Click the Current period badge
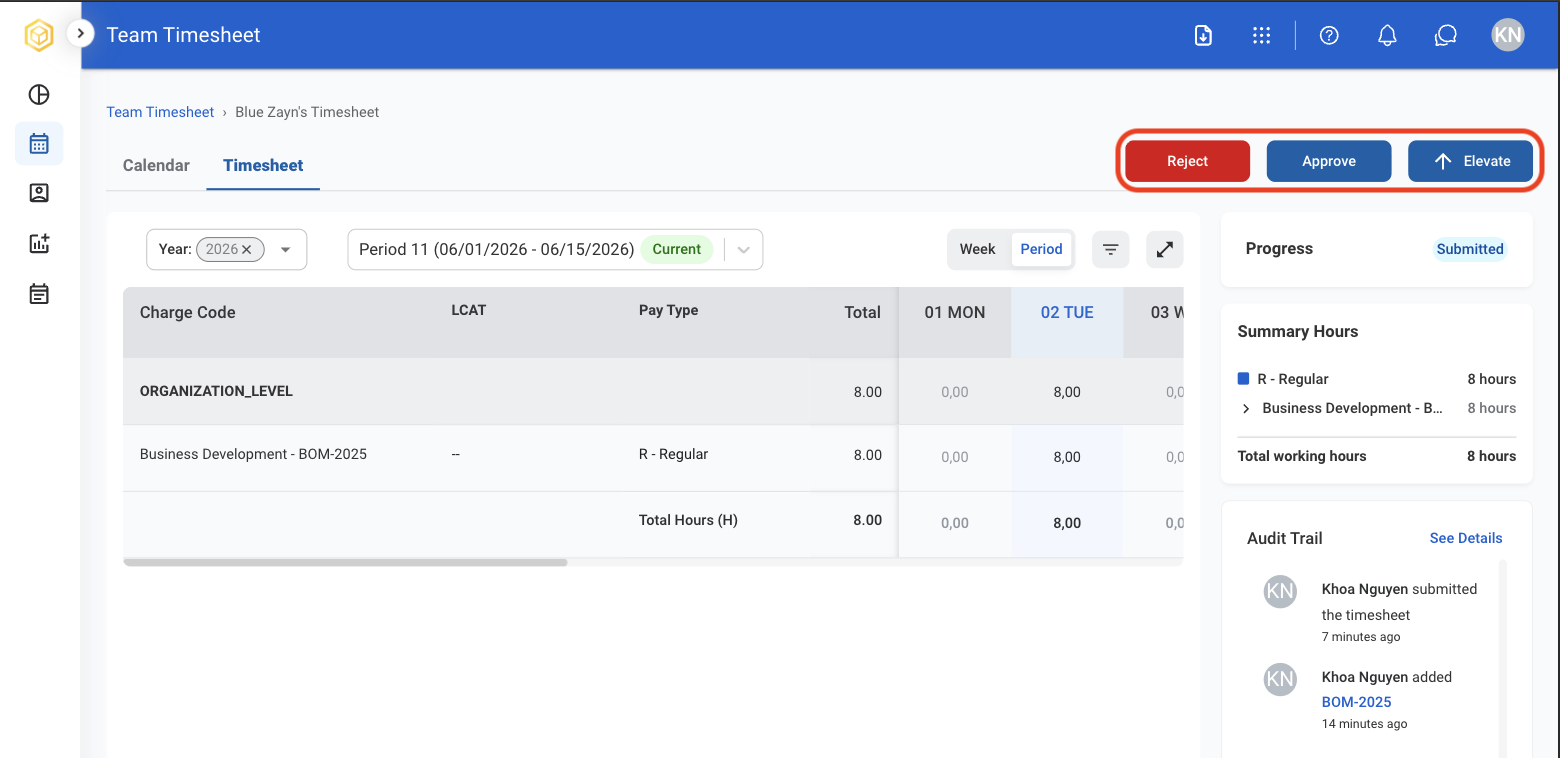Screen dimensions: 1560x758 (x=677, y=249)
